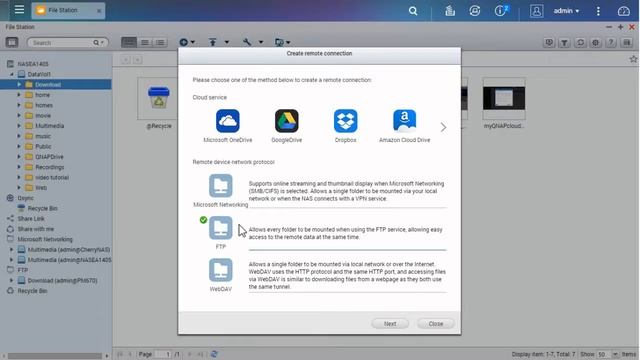Open the video tutorial folder
The width and height of the screenshot is (640, 360).
(52, 178)
